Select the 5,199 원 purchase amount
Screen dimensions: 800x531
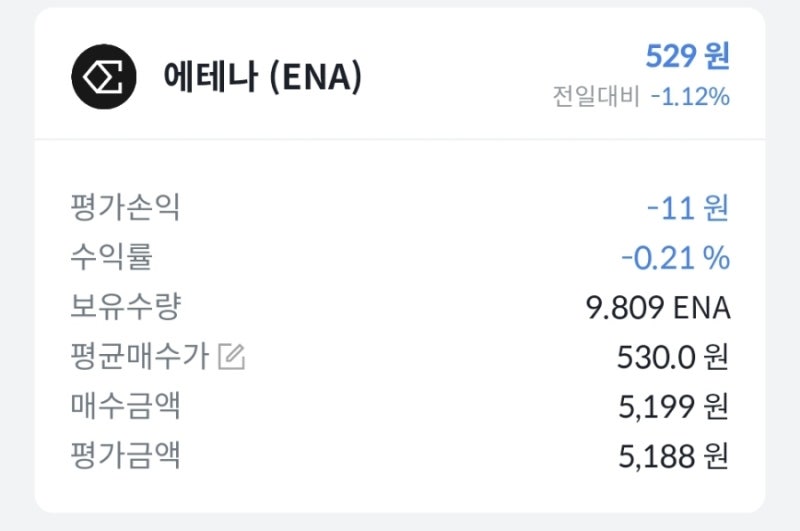click(x=674, y=407)
